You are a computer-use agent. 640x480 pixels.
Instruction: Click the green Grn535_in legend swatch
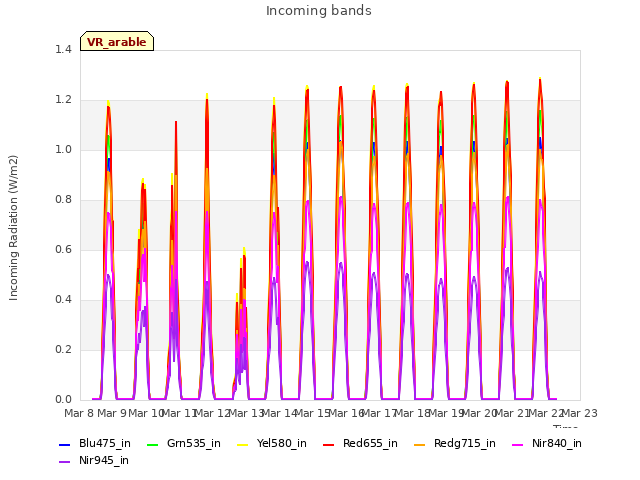pos(152,444)
